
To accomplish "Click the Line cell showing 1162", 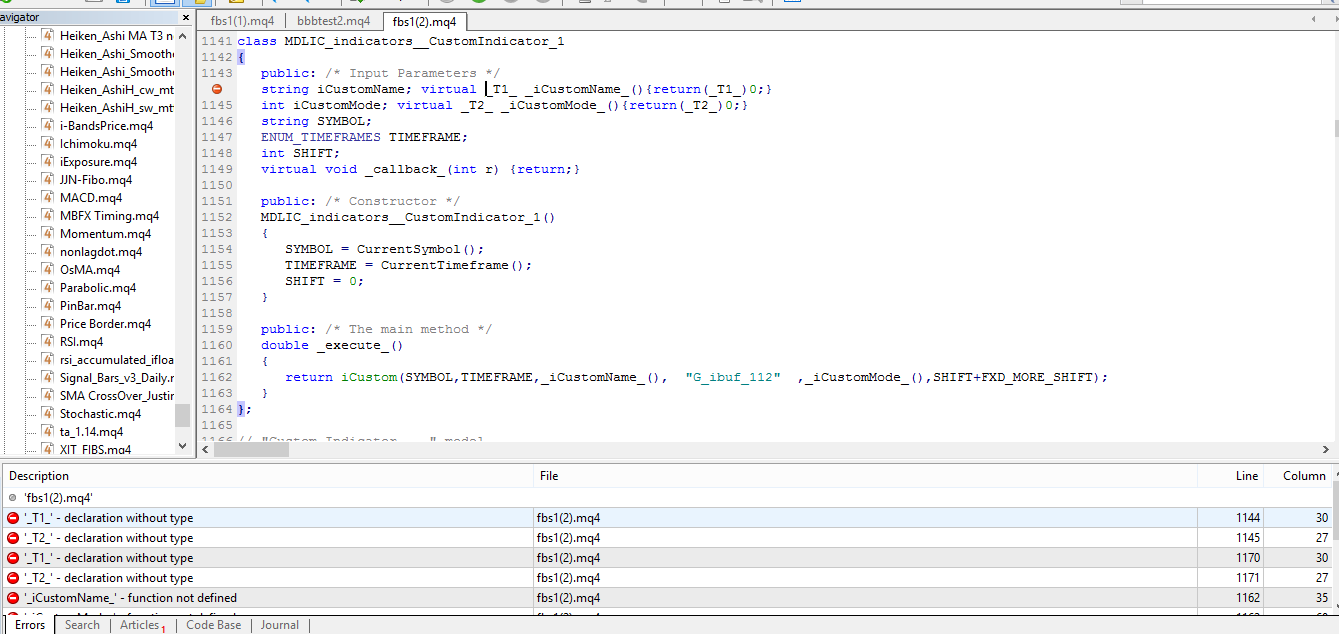I will 1230,598.
